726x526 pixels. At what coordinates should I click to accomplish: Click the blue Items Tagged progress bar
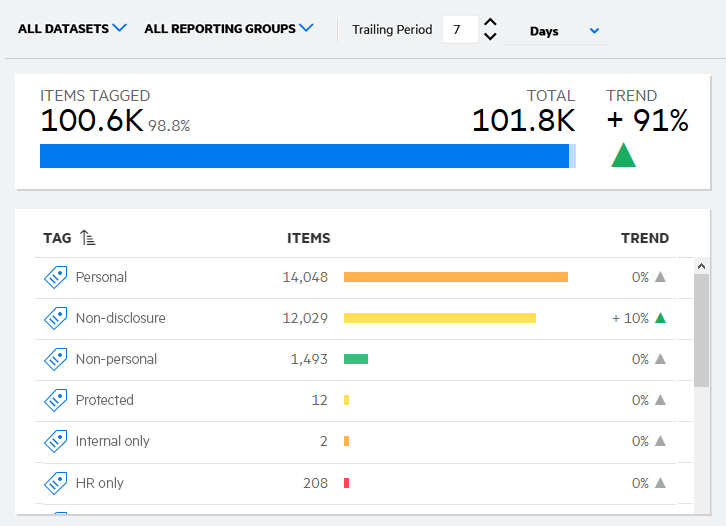pos(304,156)
